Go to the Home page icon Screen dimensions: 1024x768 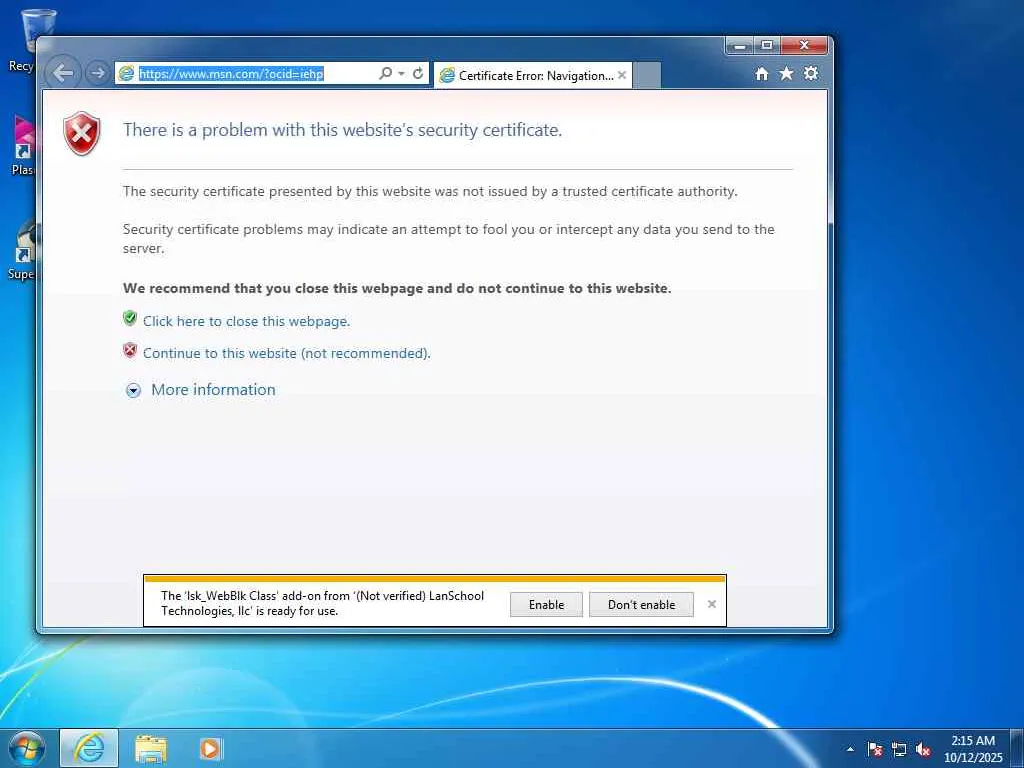point(761,74)
